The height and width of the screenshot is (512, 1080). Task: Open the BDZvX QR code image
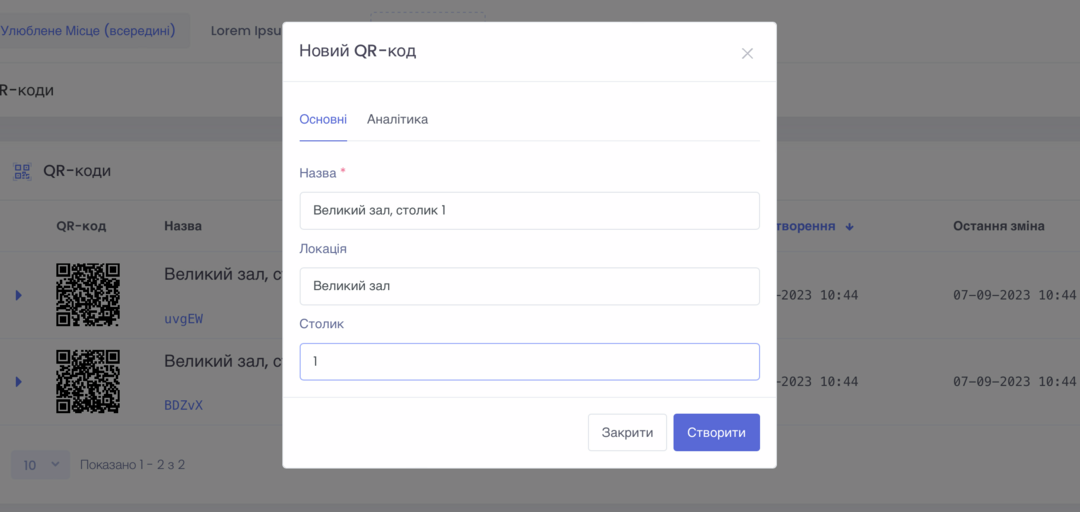(88, 381)
